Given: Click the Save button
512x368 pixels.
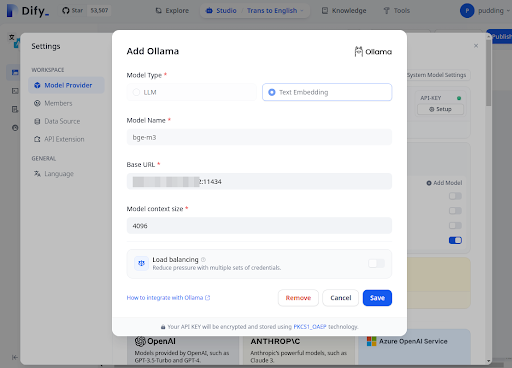Looking at the screenshot, I should point(377,298).
